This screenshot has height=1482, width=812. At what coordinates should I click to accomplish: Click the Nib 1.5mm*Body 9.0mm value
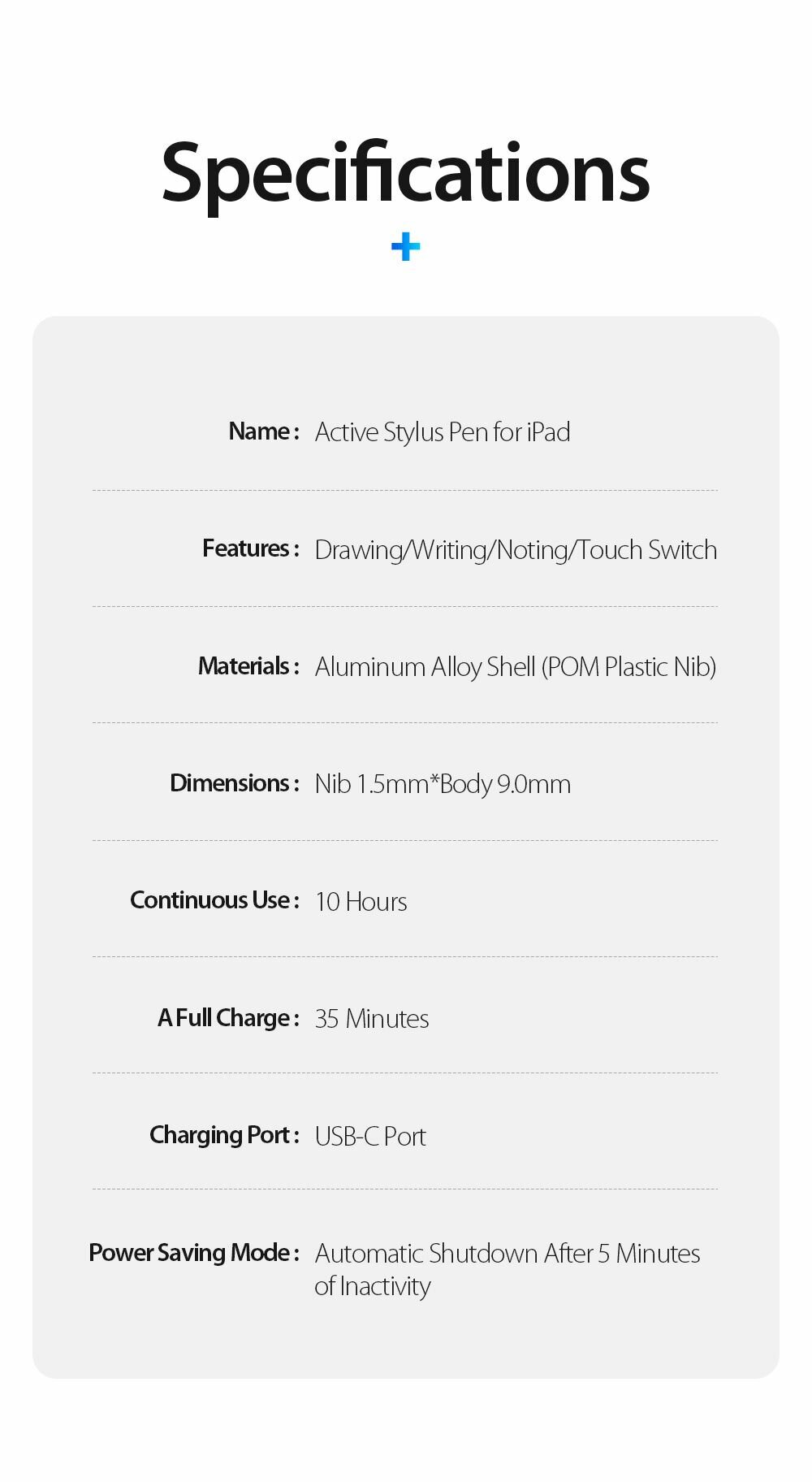[443, 784]
